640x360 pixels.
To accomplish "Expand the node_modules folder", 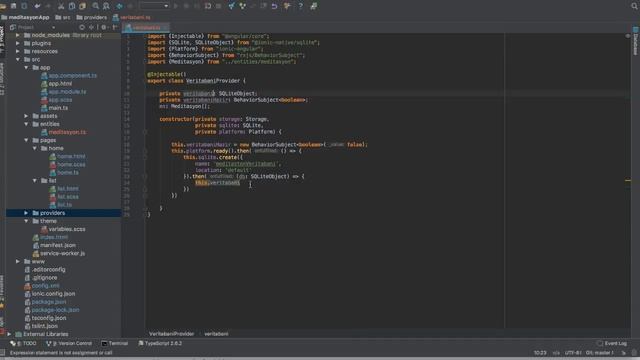I will pos(18,36).
